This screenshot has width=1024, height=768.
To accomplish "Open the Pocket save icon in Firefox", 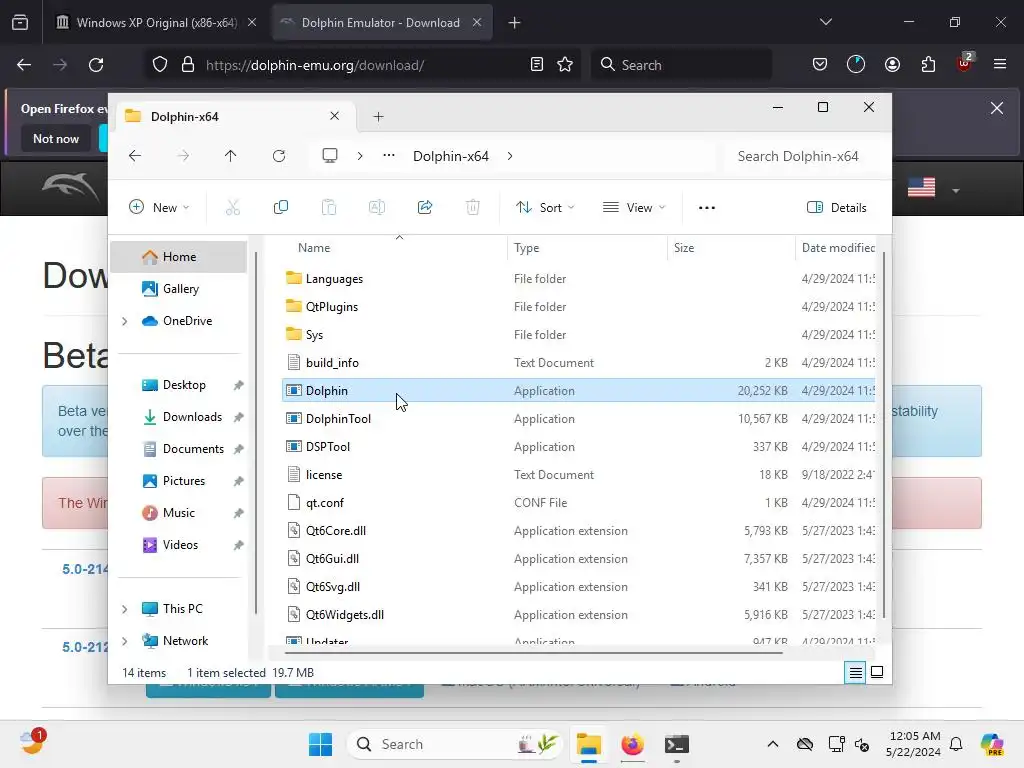I will 820,65.
